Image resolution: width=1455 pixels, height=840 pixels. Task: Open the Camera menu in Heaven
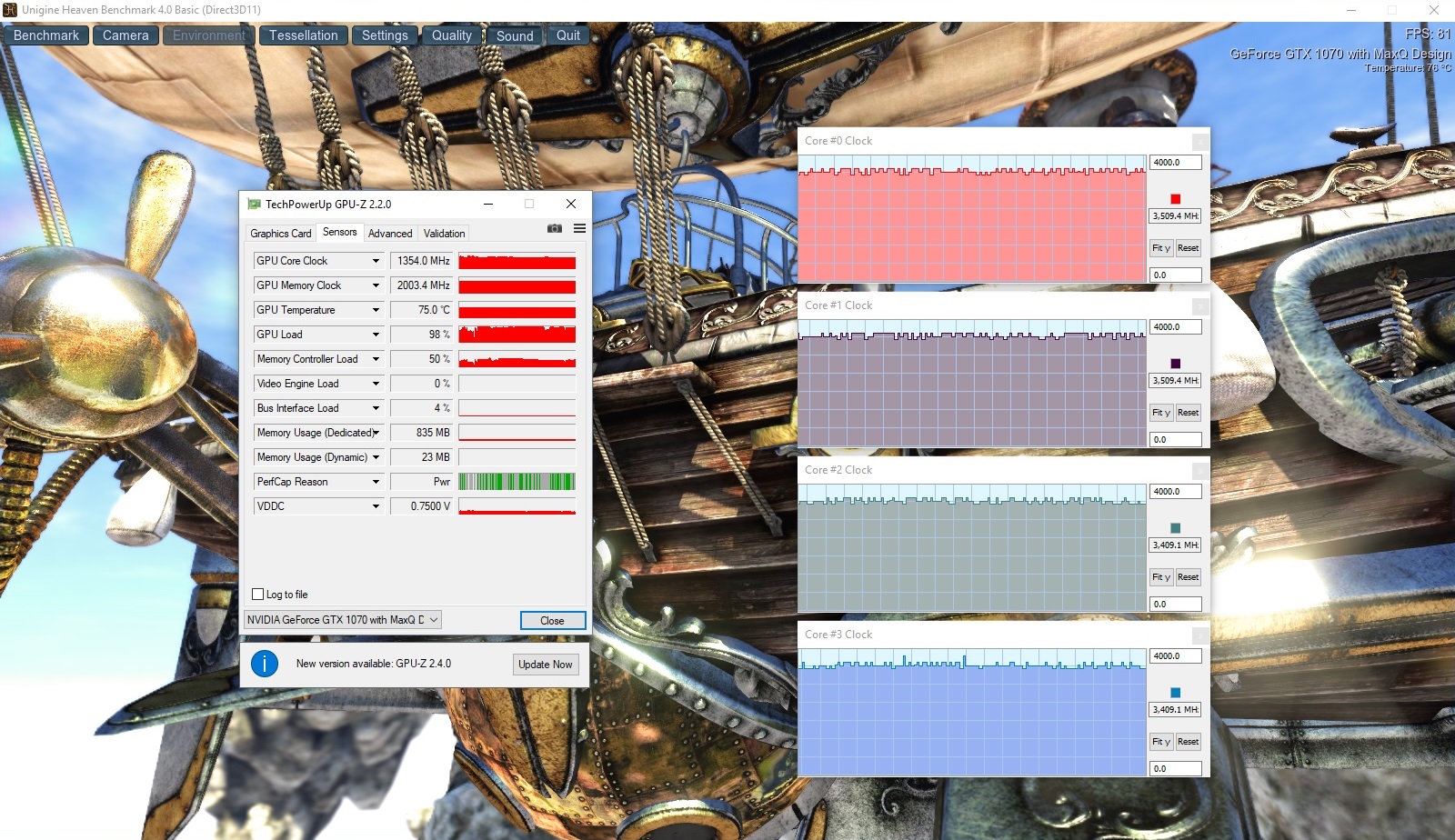coord(125,35)
